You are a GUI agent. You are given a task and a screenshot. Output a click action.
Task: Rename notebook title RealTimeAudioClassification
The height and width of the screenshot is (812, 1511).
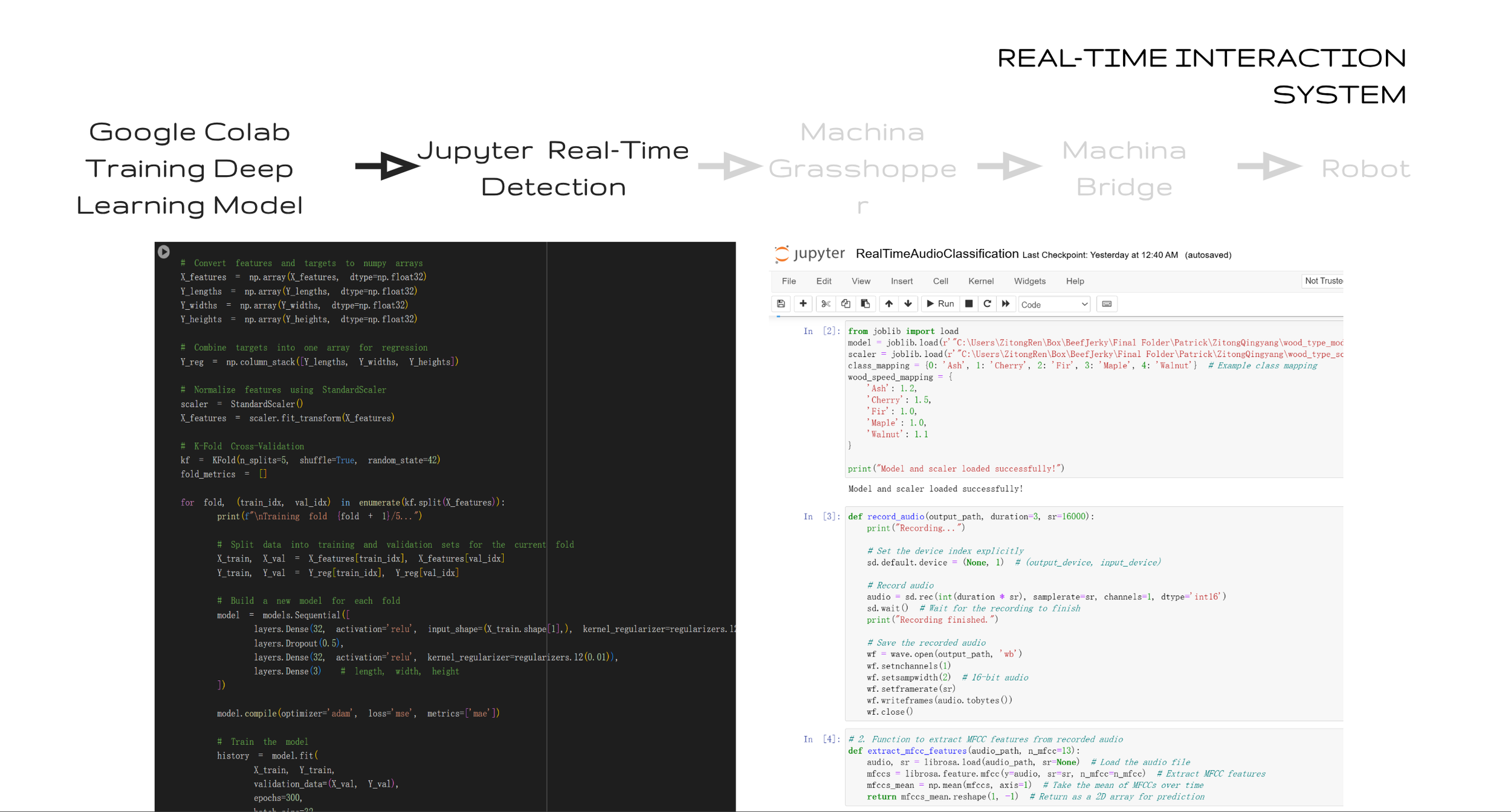pos(937,254)
